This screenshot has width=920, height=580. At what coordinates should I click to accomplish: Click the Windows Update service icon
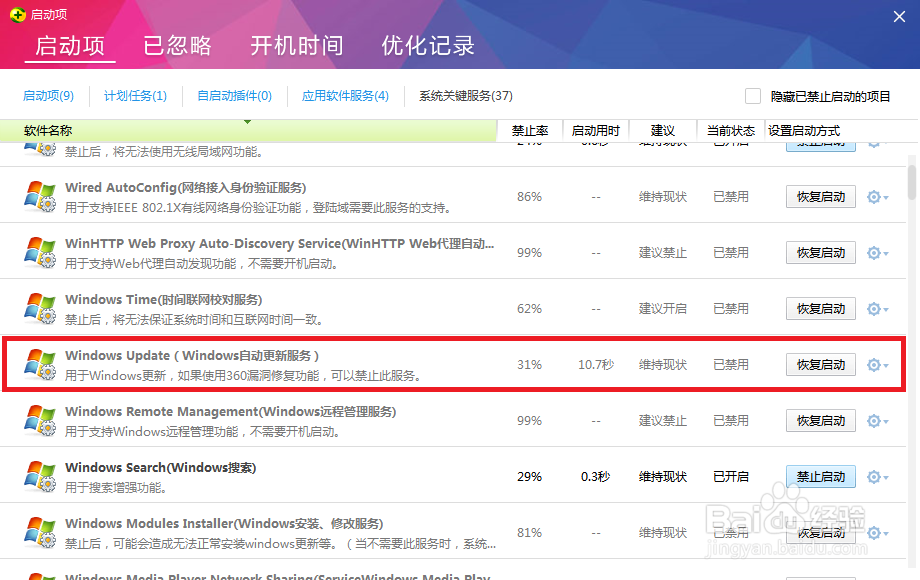[40, 365]
